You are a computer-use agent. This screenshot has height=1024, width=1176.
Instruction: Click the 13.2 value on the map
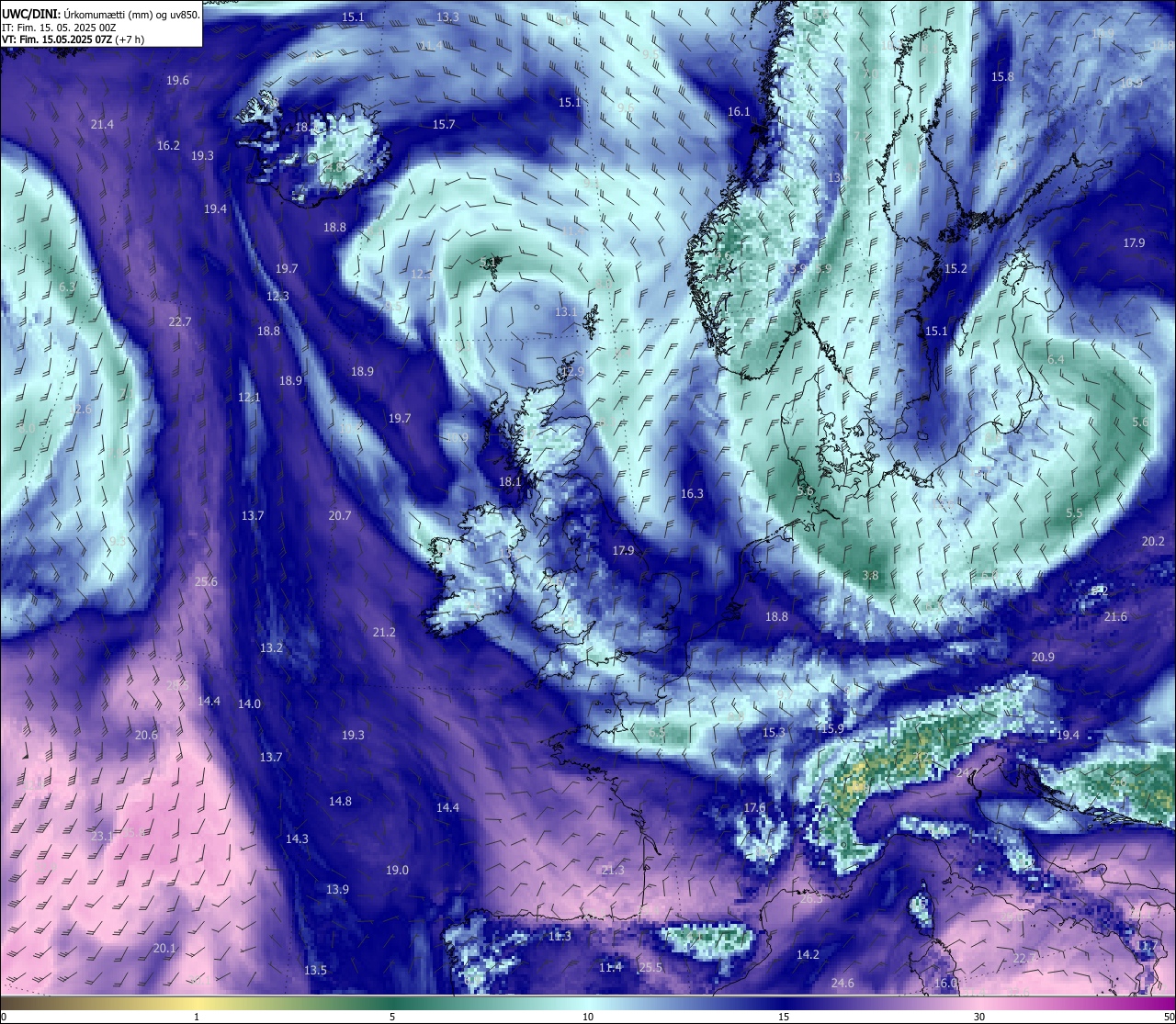point(271,648)
